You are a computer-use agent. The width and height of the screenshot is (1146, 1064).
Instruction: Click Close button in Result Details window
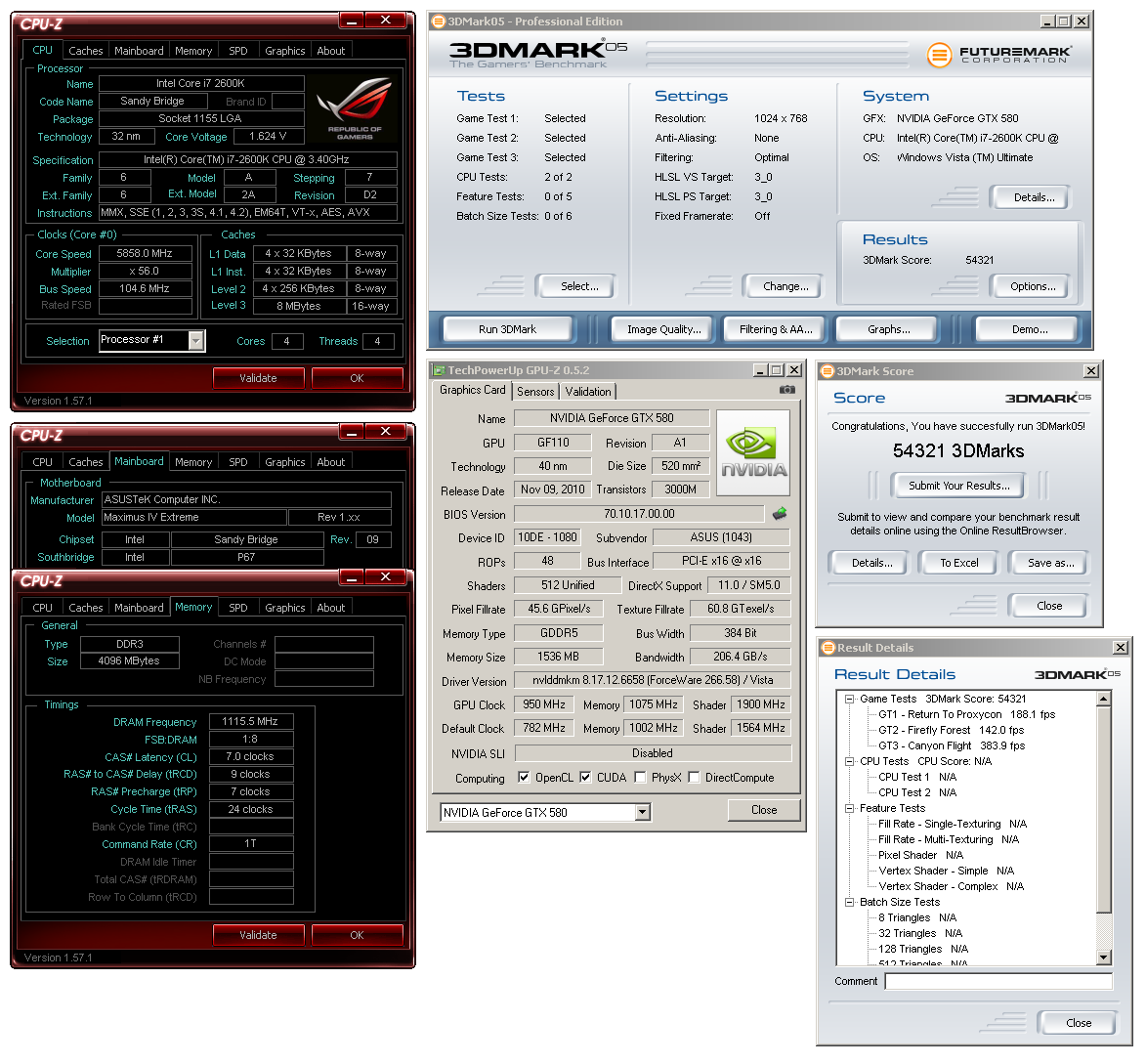coord(1078,1023)
